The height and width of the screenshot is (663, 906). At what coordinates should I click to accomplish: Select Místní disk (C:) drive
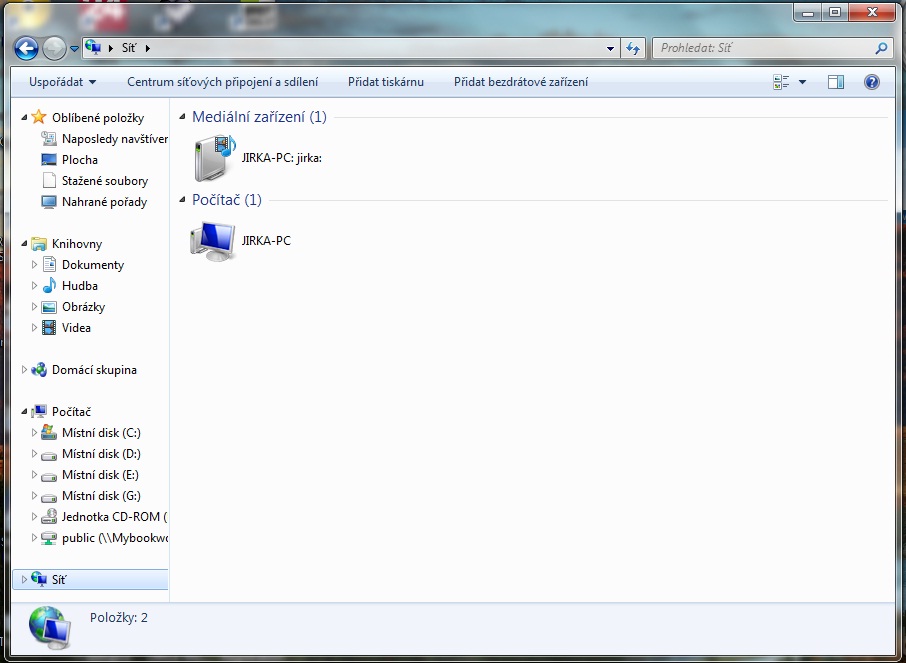[x=100, y=433]
